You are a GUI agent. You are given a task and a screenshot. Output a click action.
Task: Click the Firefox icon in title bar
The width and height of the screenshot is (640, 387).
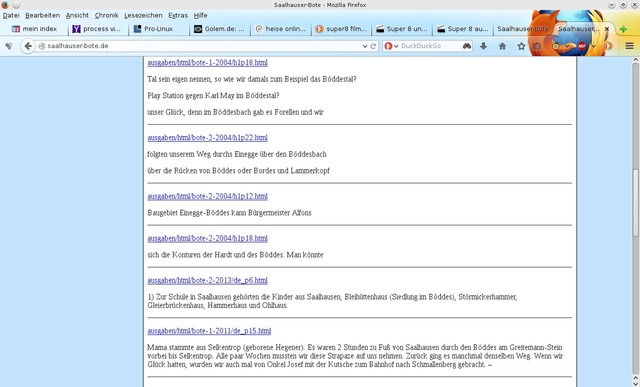(5, 5)
